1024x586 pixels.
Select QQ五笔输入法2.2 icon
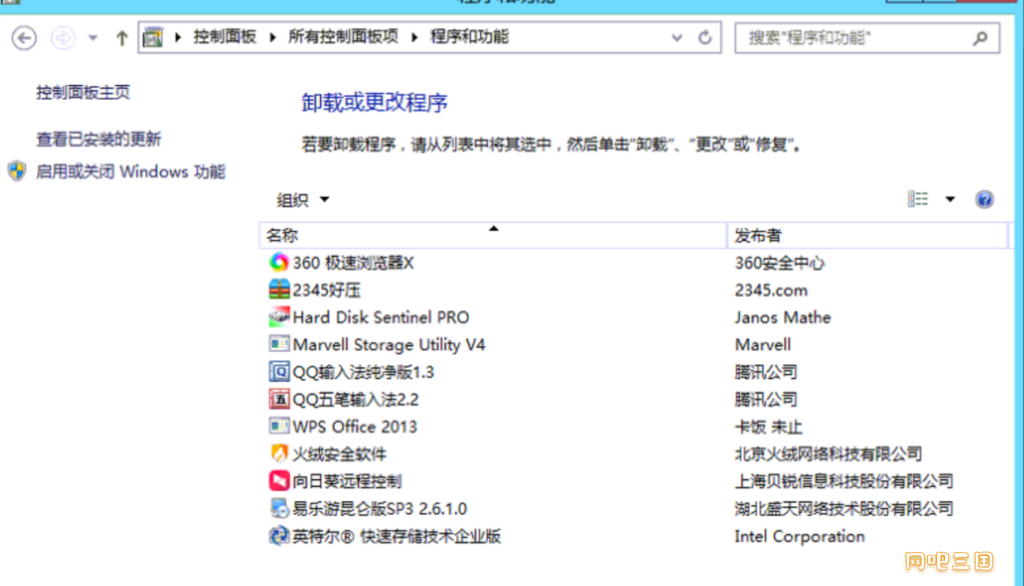click(279, 399)
